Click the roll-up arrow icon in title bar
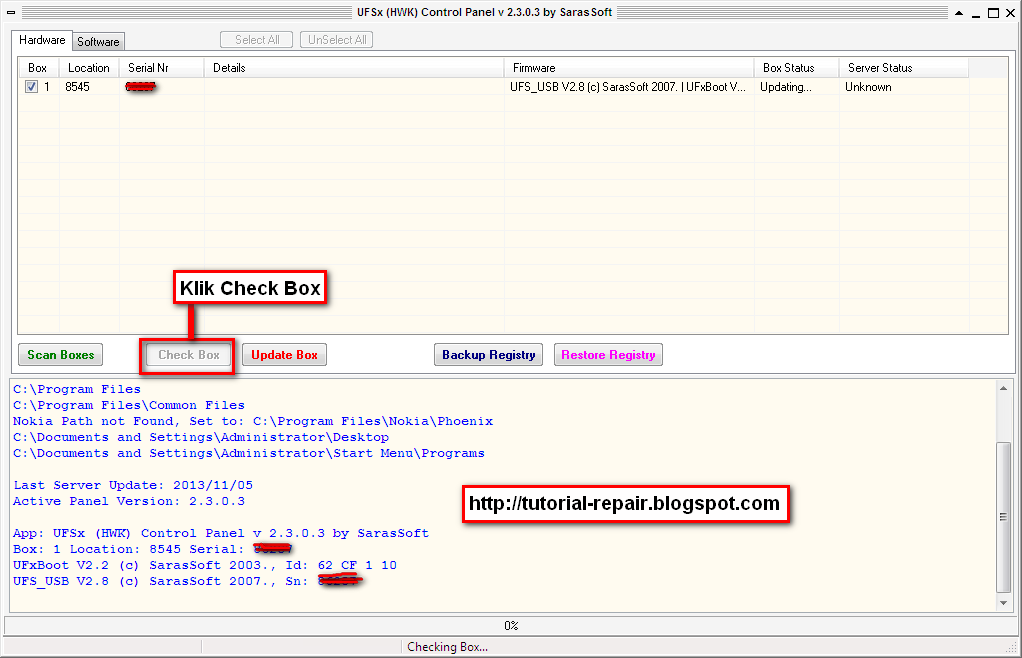Screen dimensions: 1022x658 pos(959,13)
